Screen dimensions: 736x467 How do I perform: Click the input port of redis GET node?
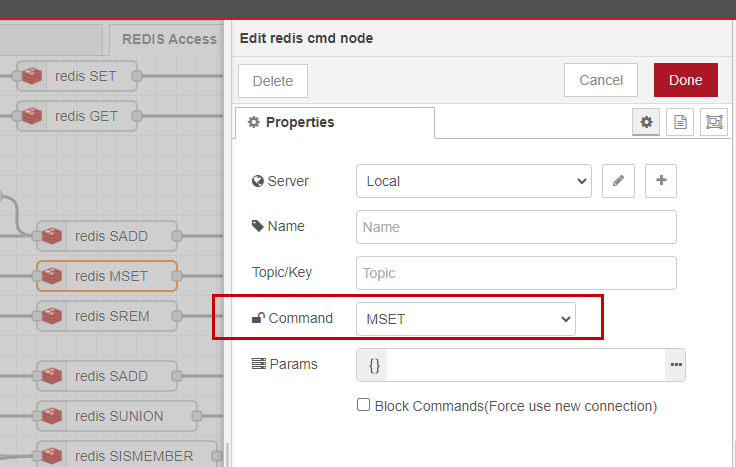pos(17,116)
